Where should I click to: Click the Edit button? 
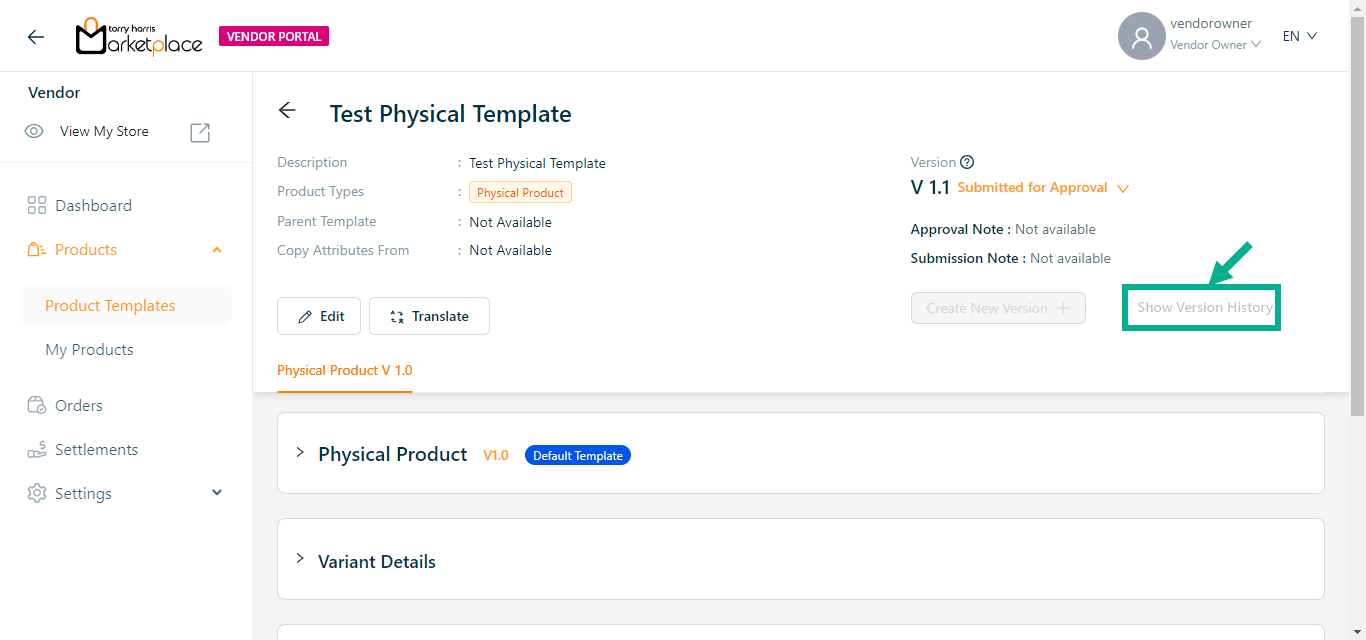click(319, 316)
